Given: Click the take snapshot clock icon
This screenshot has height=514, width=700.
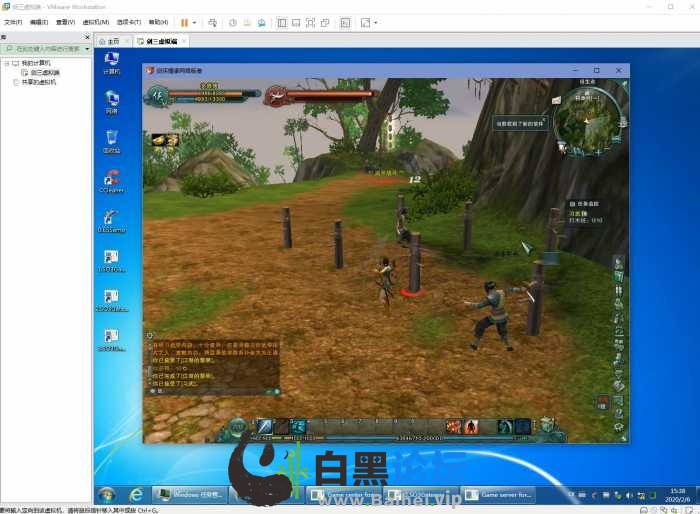Looking at the screenshot, I should click(233, 22).
